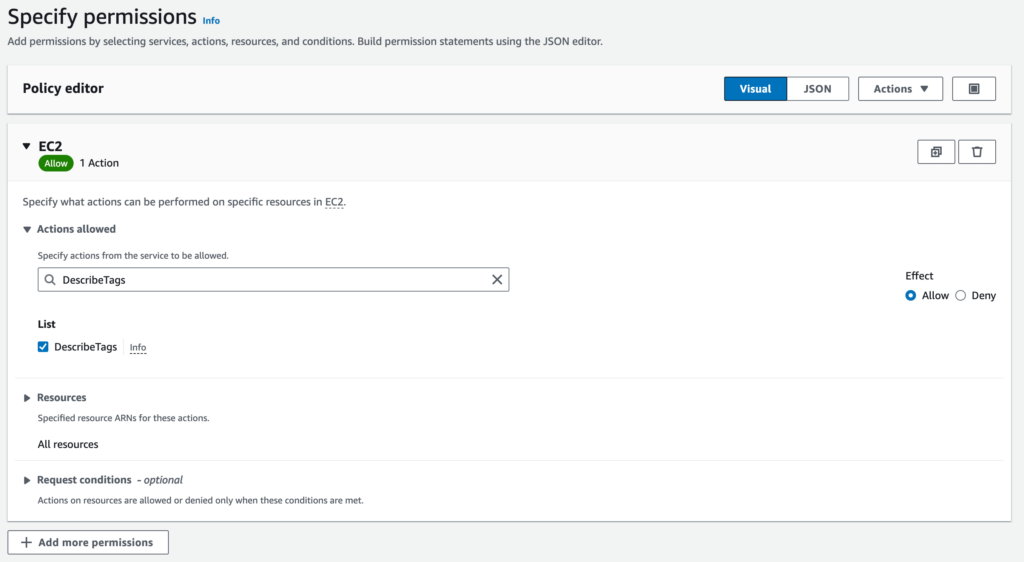The image size is (1024, 562).
Task: Switch to the Visual editor tab
Action: pos(756,89)
